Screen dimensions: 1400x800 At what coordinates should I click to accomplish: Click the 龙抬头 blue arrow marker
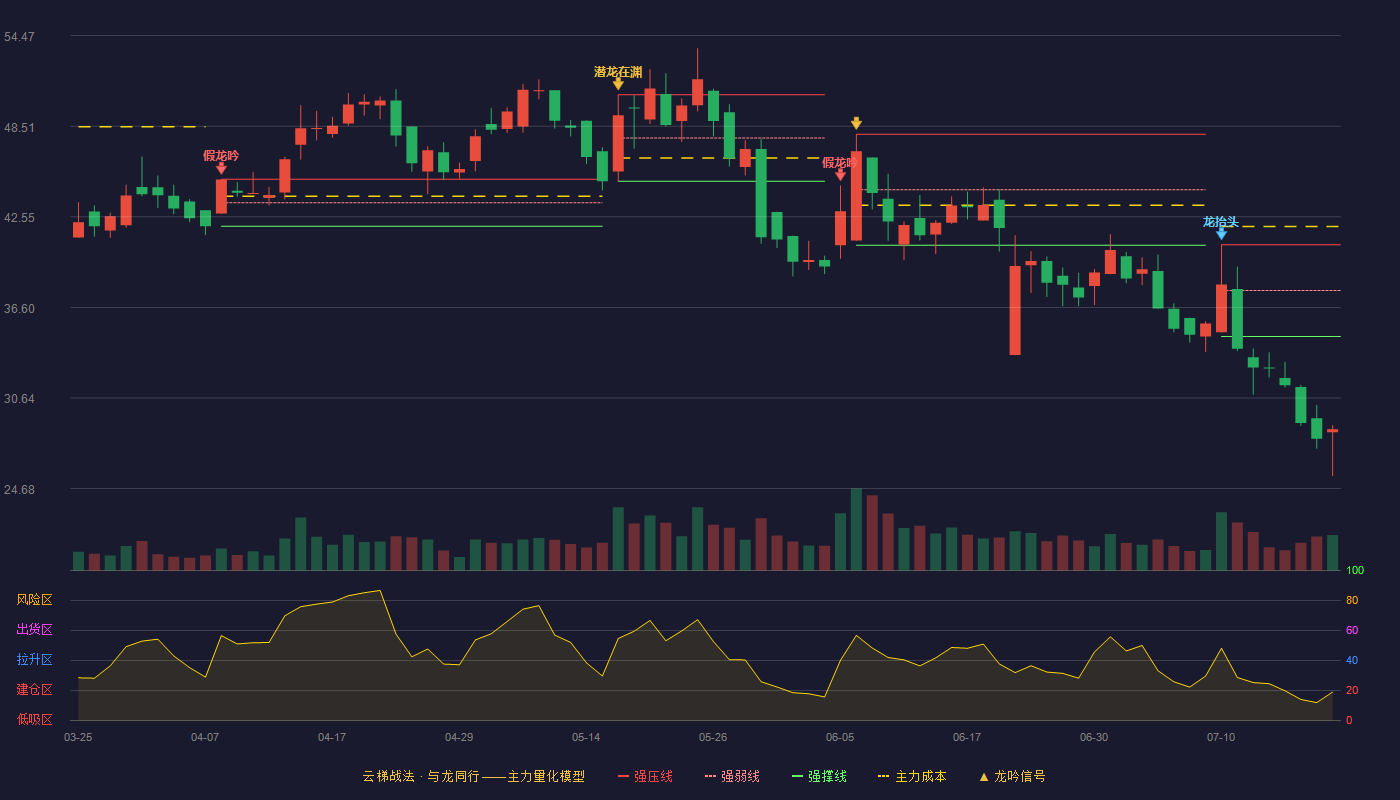coord(1221,234)
